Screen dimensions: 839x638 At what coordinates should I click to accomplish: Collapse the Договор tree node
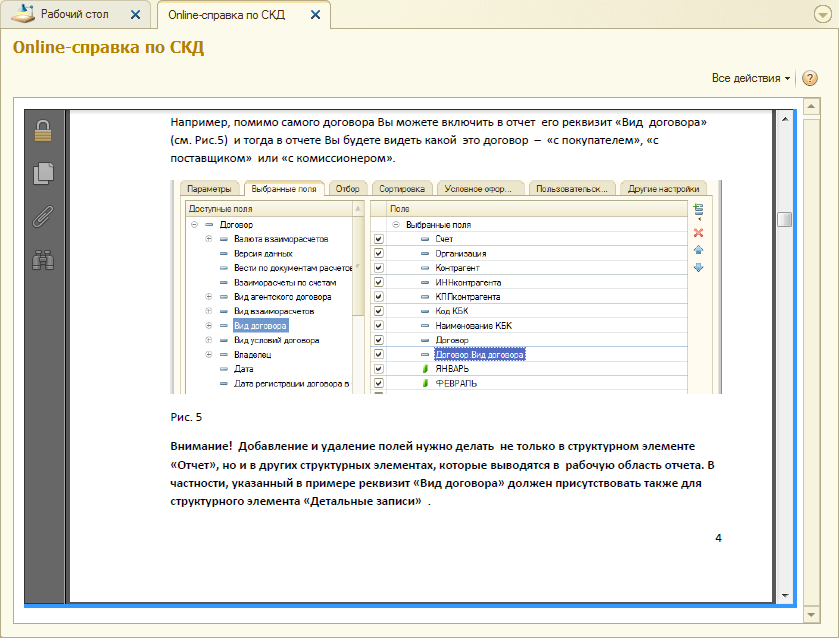click(x=195, y=225)
